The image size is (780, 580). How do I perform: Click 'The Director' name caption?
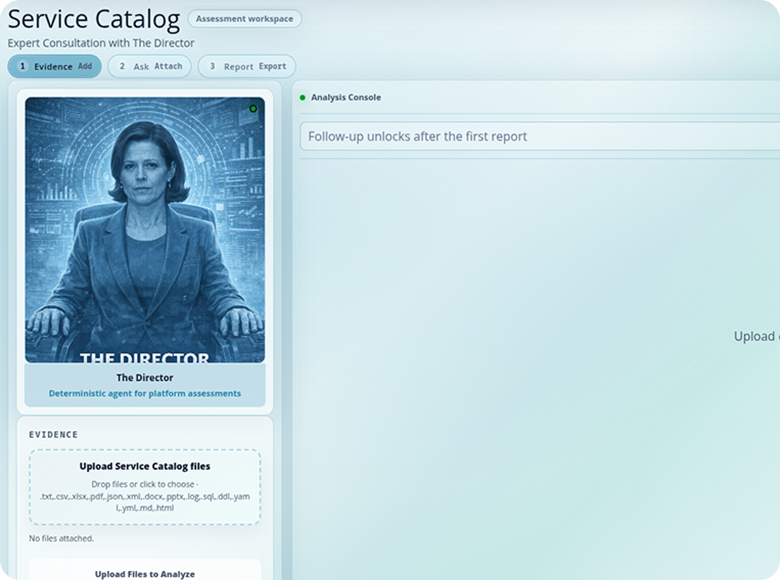click(x=145, y=378)
